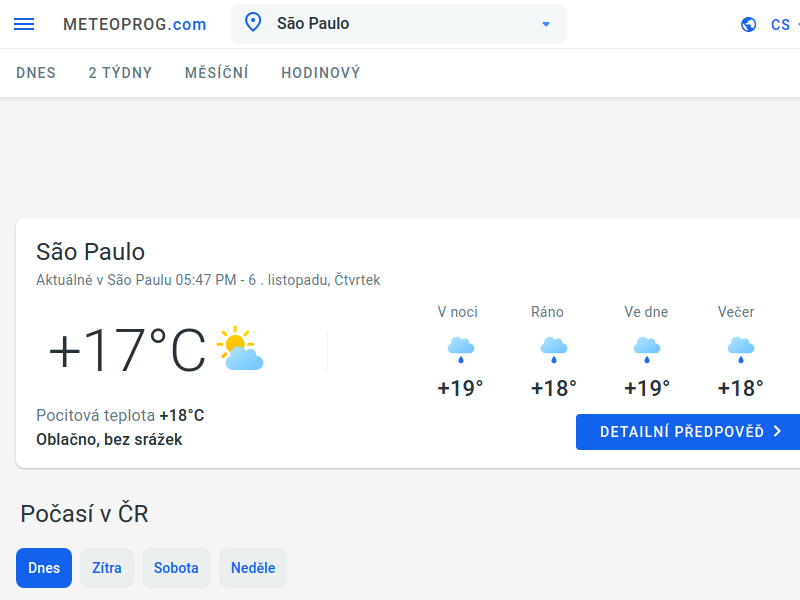Click the globe language icon
800x600 pixels.
pos(749,25)
